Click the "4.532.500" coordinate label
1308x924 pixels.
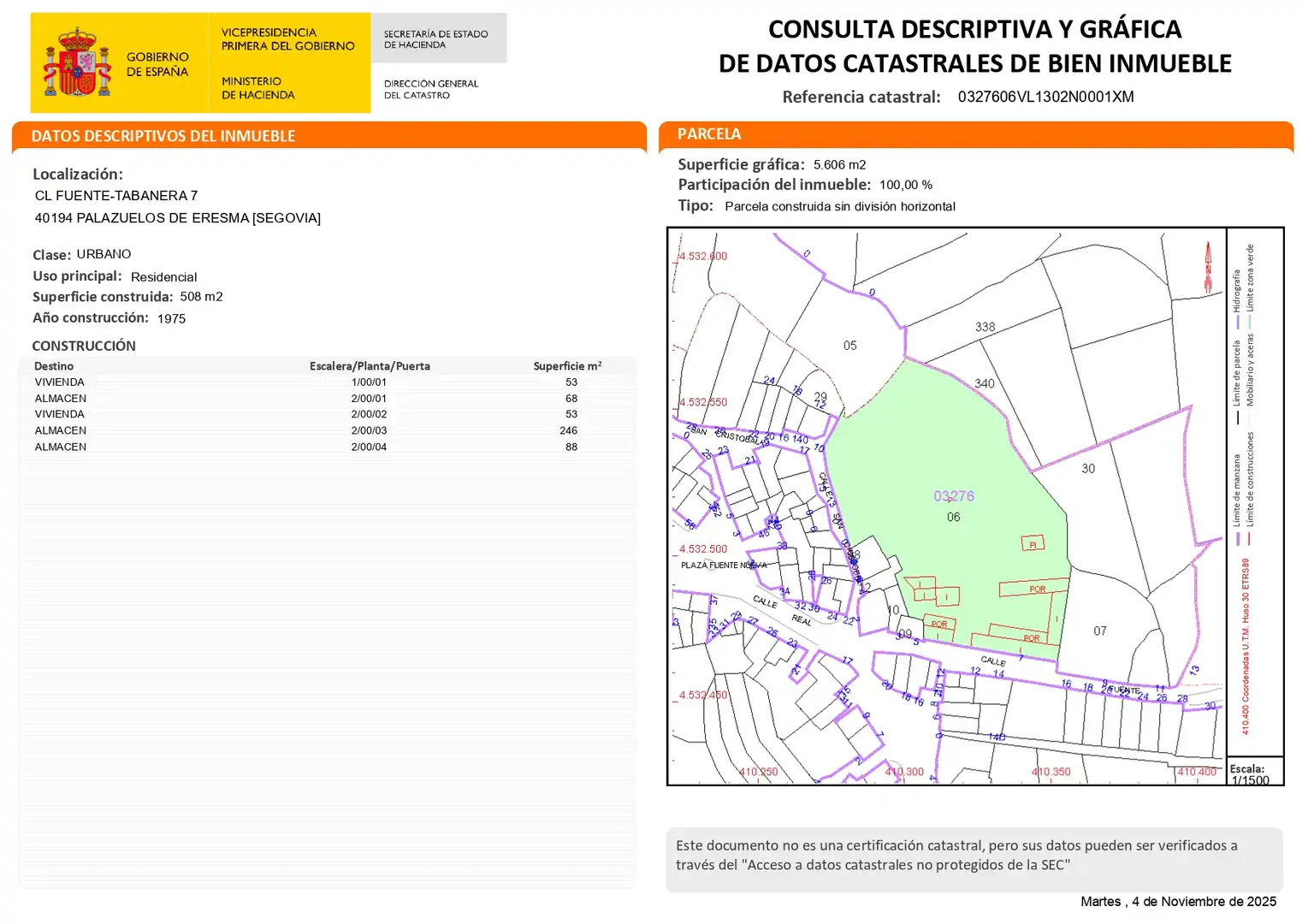pos(703,549)
